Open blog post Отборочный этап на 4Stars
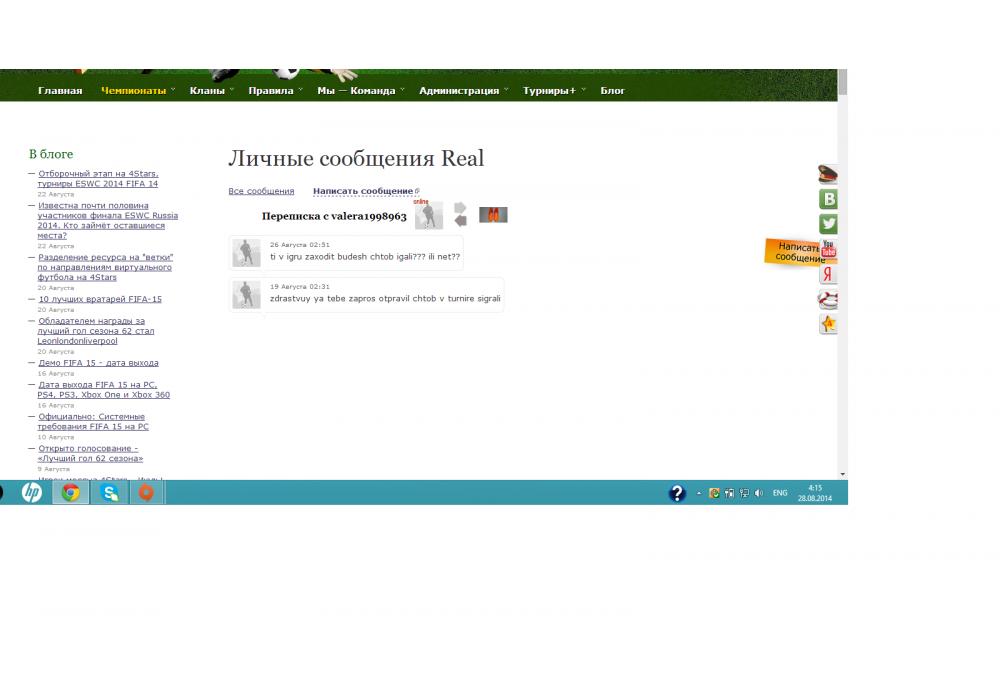This screenshot has height=700, width=1000. point(98,179)
